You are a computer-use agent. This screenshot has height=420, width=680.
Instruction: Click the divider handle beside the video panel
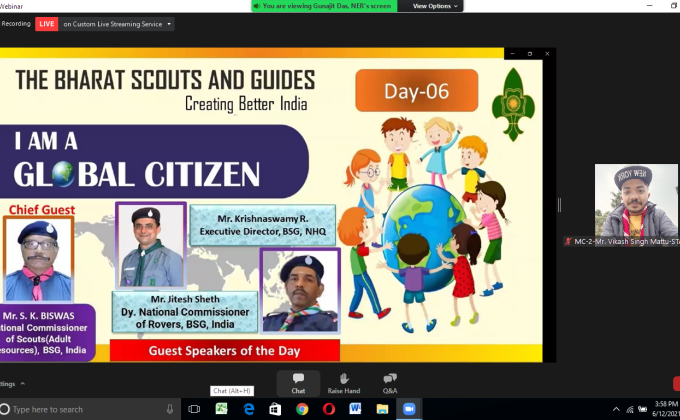pyautogui.click(x=559, y=205)
